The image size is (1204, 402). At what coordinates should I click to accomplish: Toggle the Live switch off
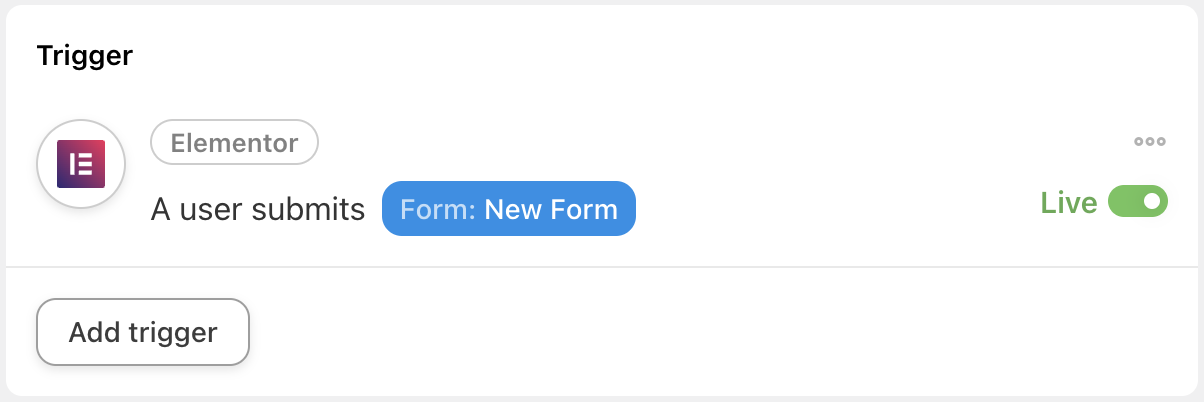tap(1138, 202)
